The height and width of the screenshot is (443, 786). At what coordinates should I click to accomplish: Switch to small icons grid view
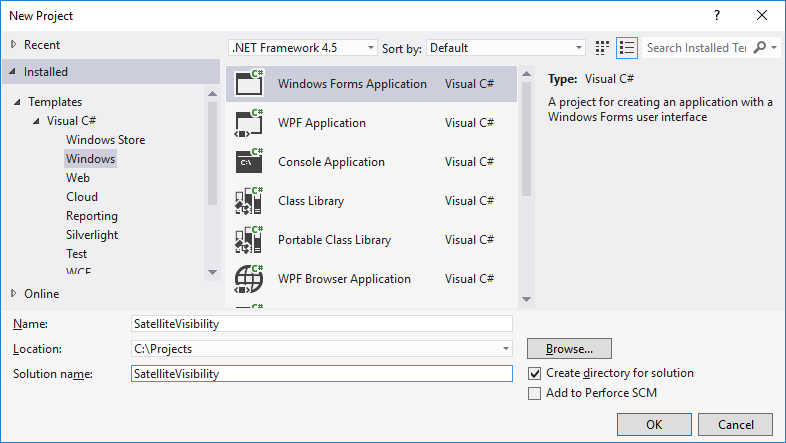(x=602, y=47)
